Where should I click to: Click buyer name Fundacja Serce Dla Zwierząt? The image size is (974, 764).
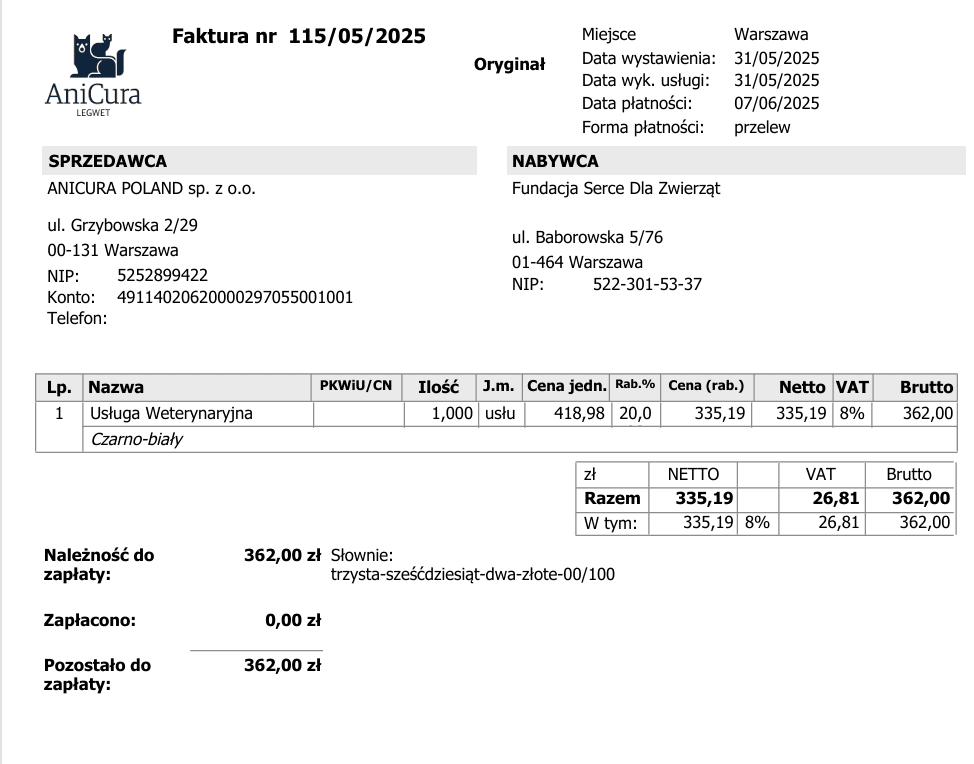point(615,188)
